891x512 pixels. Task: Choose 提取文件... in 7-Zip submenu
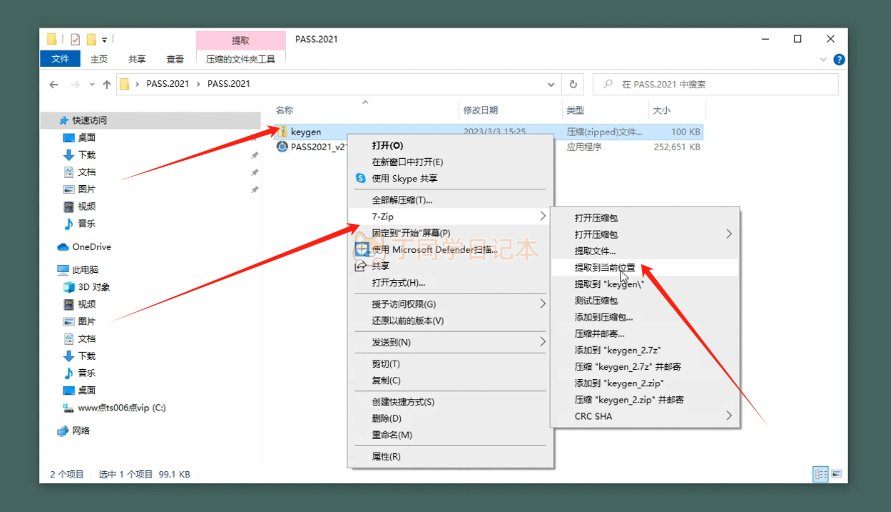pyautogui.click(x=646, y=251)
